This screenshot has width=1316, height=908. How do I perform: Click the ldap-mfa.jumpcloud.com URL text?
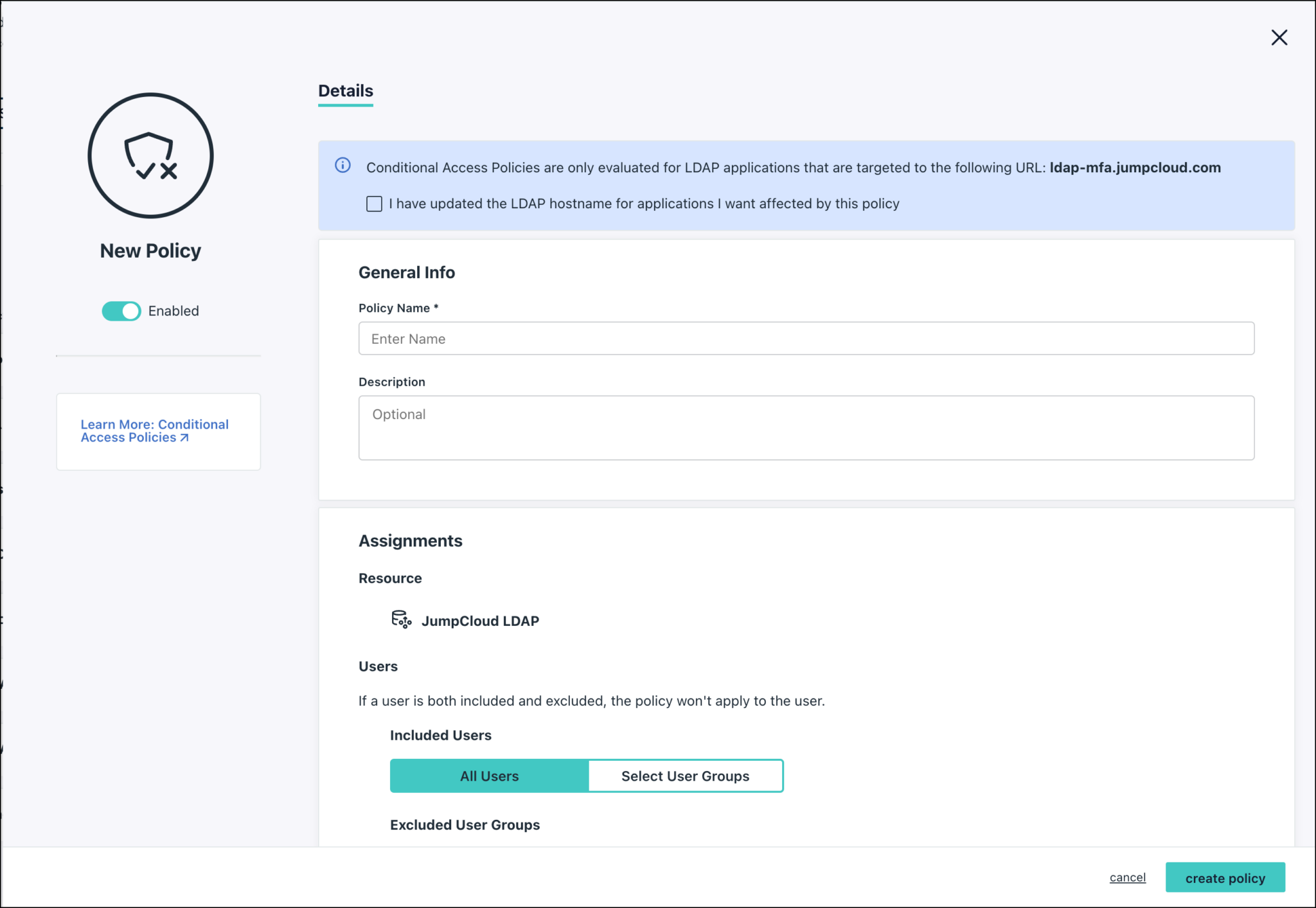pos(1135,167)
